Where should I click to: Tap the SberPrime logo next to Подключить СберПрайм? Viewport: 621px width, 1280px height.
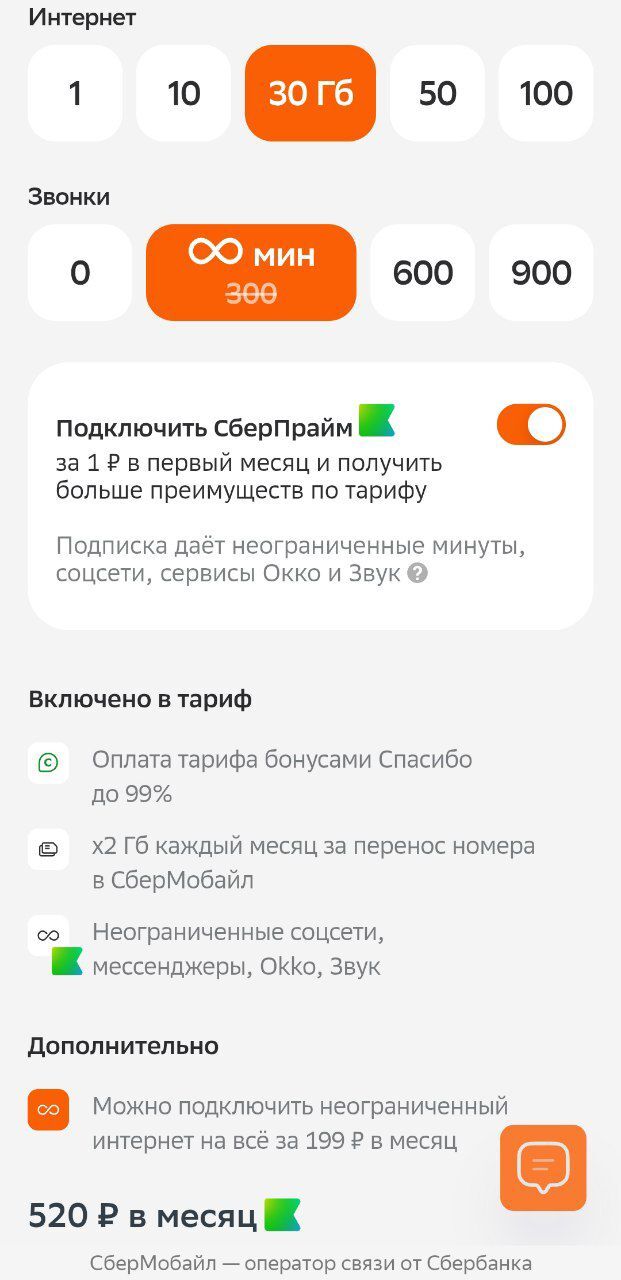coord(377,421)
